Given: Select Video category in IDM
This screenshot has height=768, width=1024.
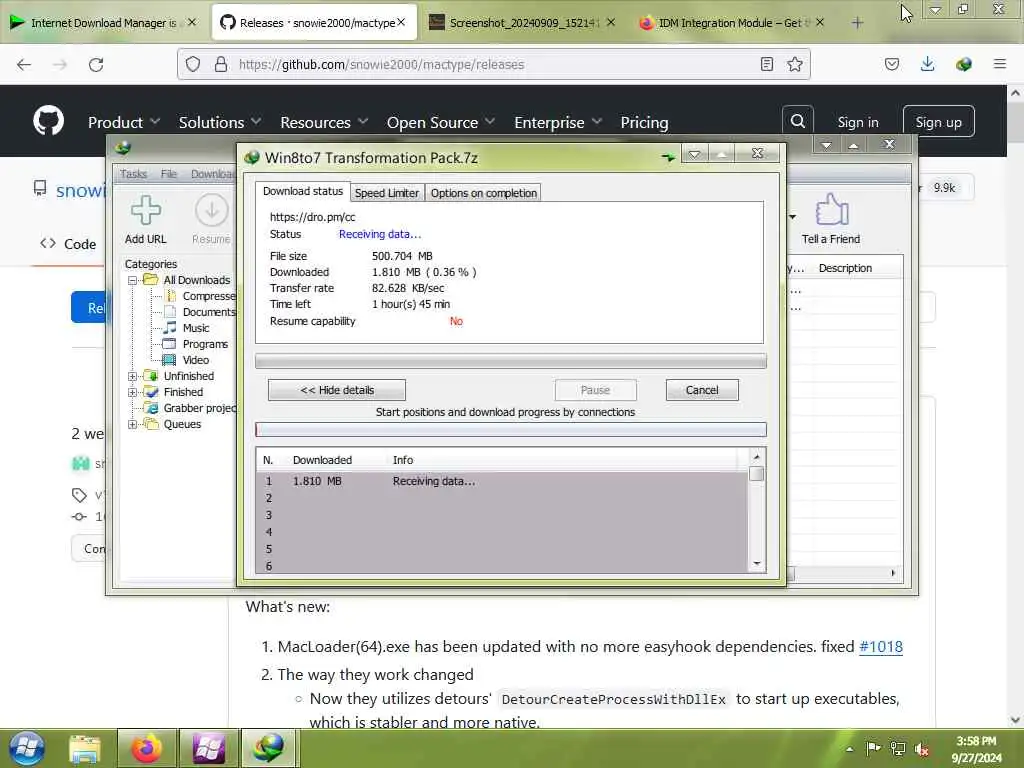Looking at the screenshot, I should [x=196, y=360].
